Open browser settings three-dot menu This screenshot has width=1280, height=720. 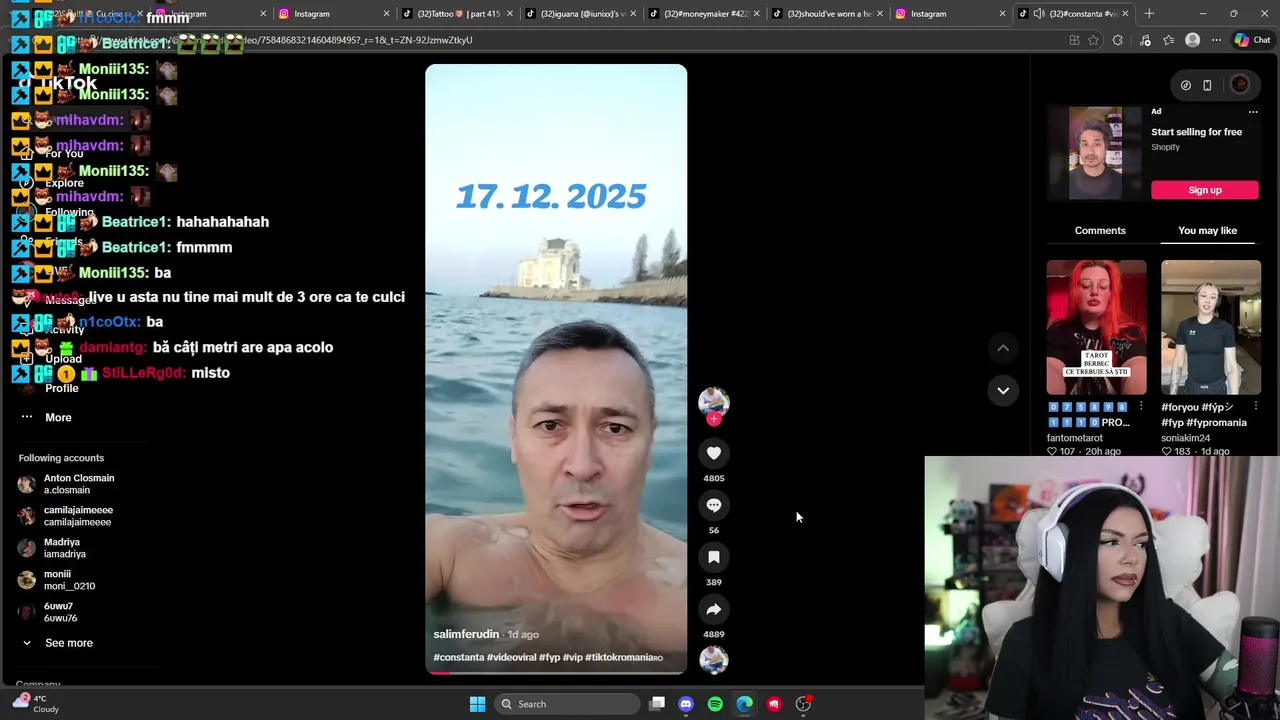(1216, 40)
